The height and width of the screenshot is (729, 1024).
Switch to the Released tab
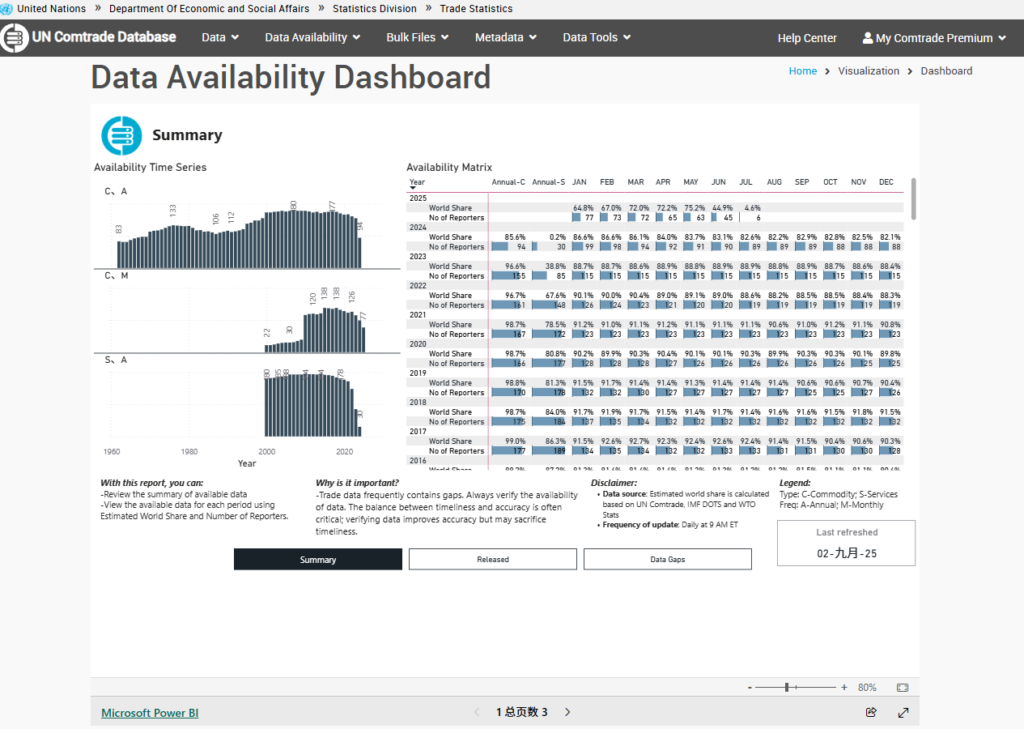492,559
